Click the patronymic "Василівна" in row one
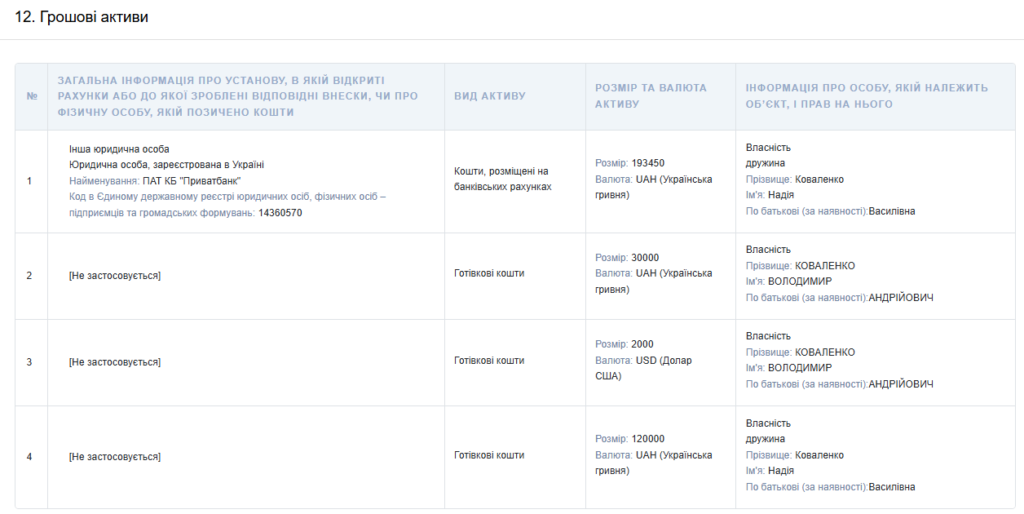1024x514 pixels. 892,212
